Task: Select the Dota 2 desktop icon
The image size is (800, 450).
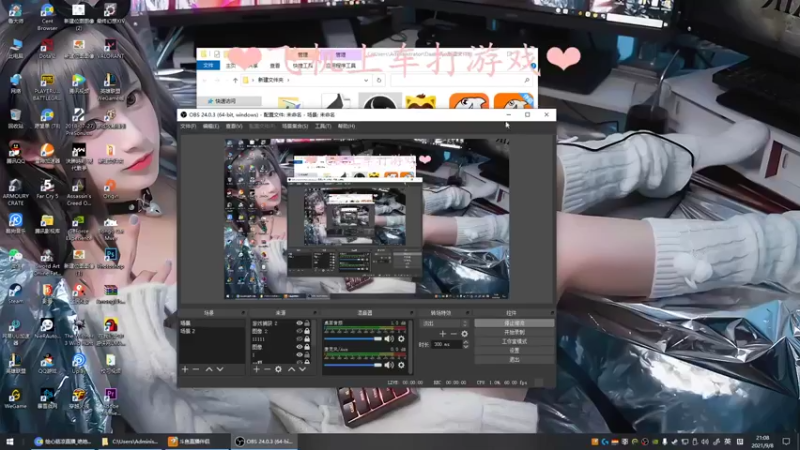Action: click(47, 49)
